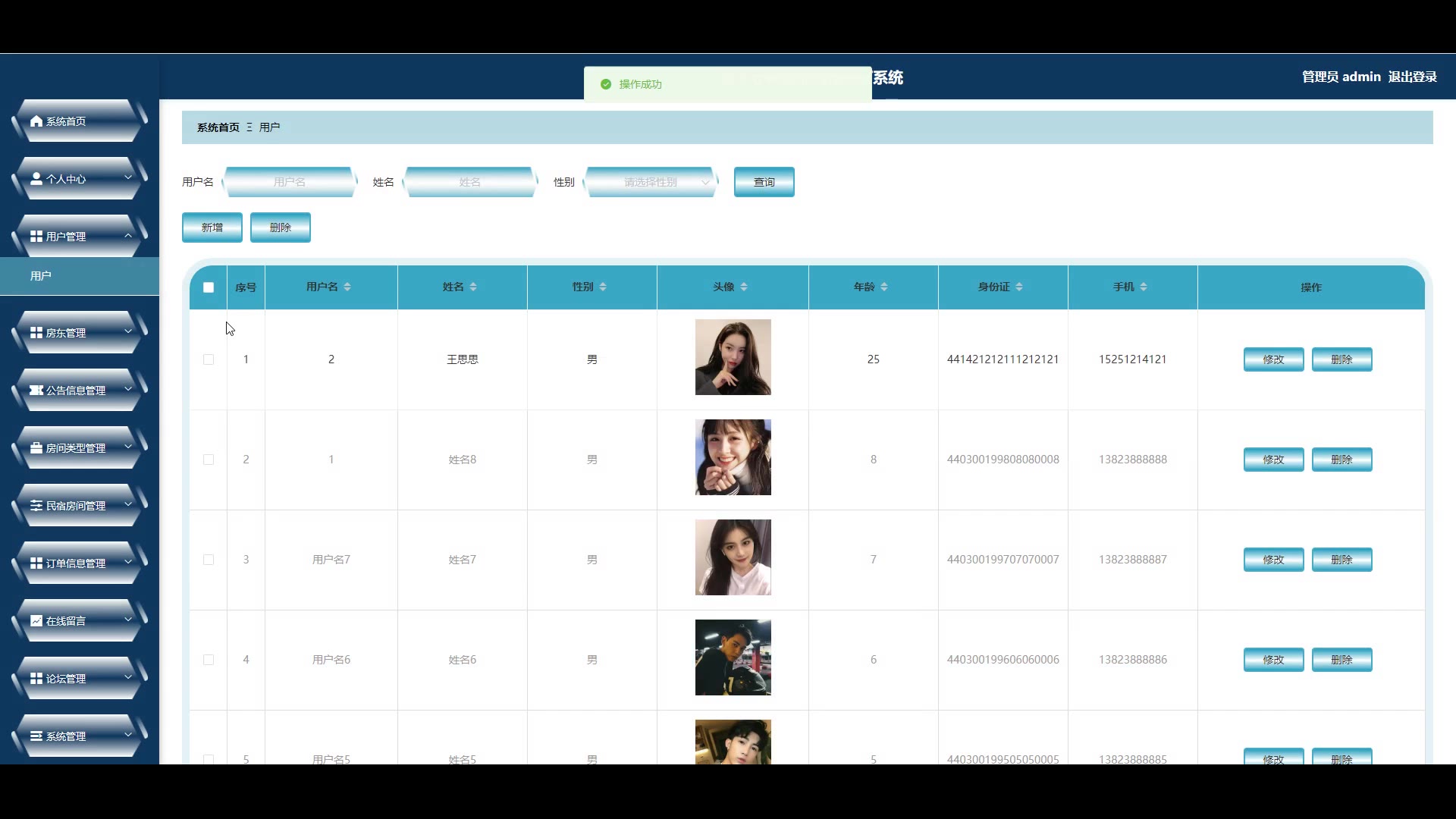This screenshot has height=819, width=1456.
Task: Click the person icon for 个人中心
Action: (36, 179)
